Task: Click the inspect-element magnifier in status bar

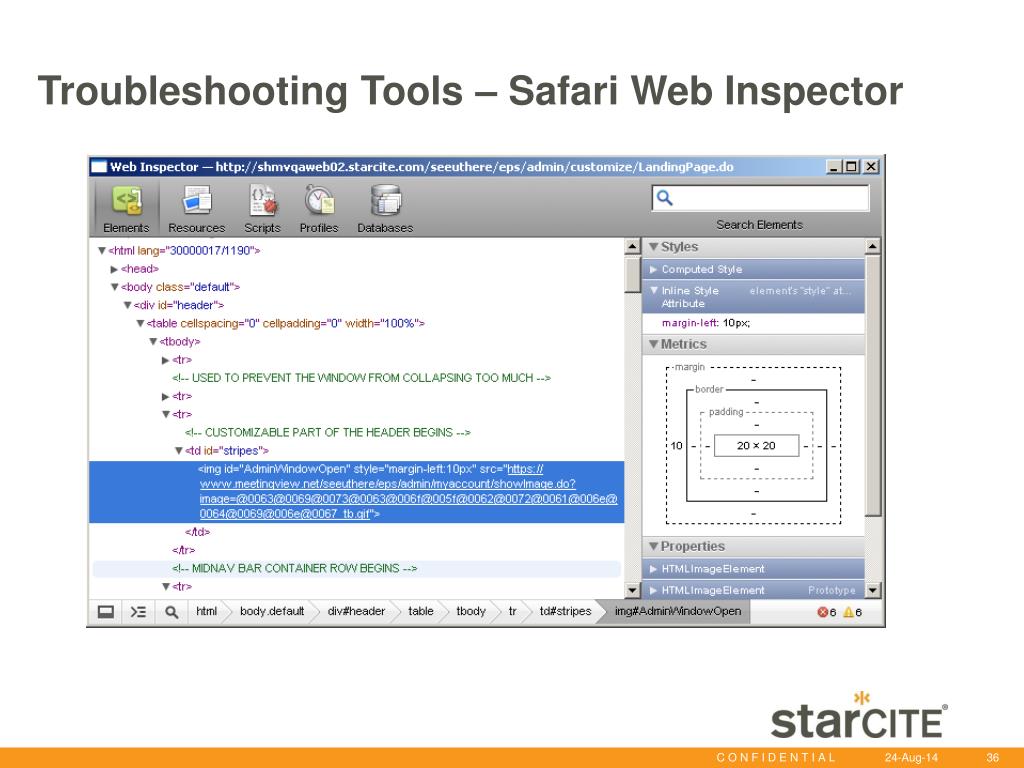Action: (172, 612)
